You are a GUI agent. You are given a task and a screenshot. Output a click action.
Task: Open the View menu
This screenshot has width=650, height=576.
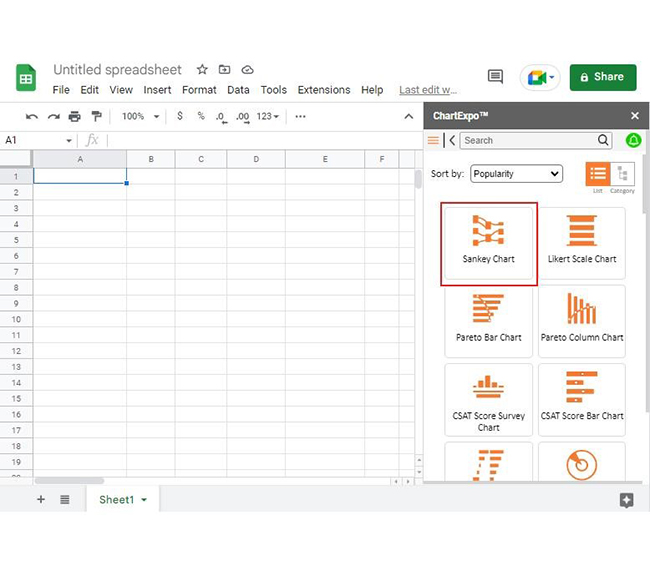(121, 90)
